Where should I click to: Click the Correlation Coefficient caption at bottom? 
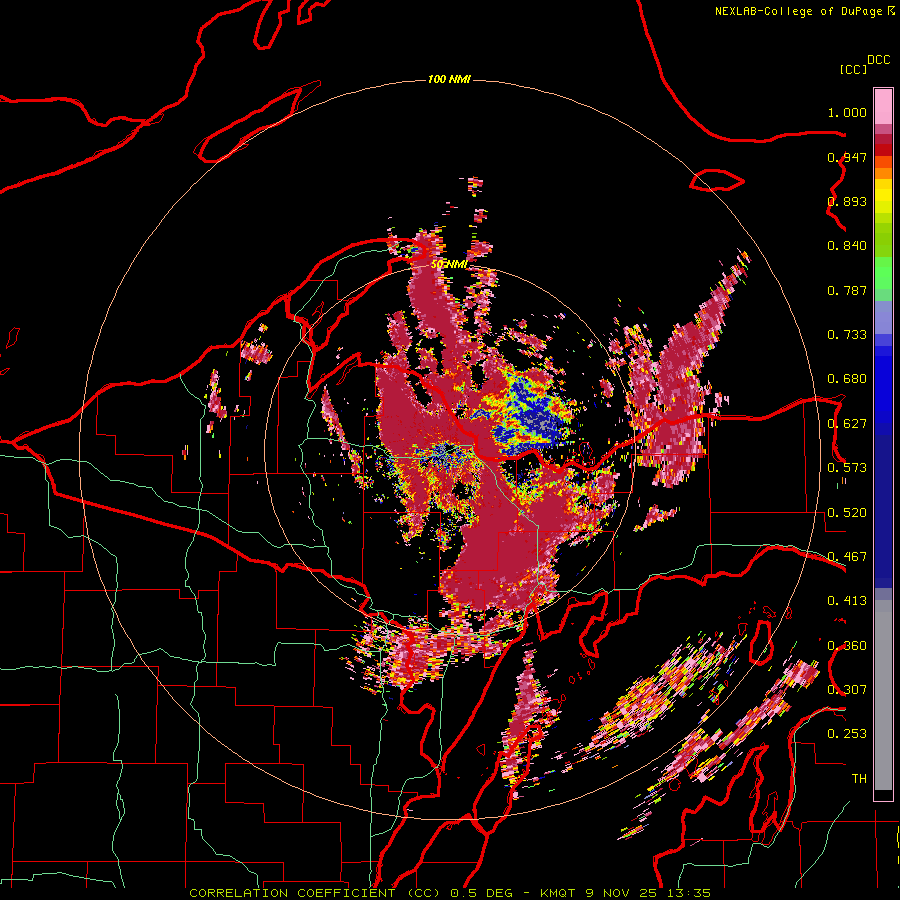click(449, 893)
